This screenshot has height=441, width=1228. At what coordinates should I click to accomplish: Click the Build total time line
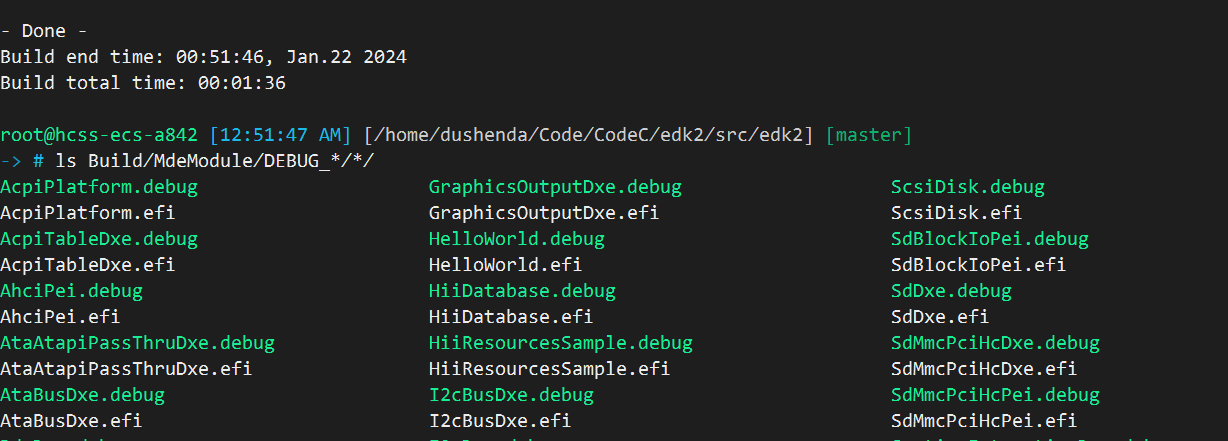143,83
